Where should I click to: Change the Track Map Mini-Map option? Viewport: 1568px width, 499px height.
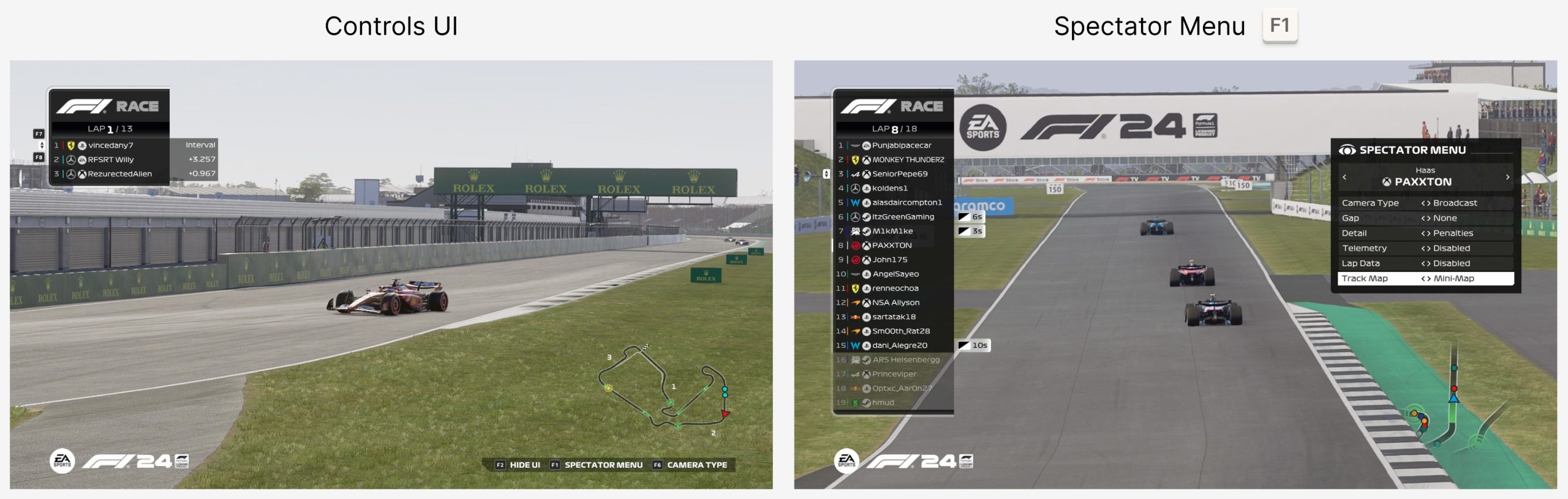[1447, 279]
